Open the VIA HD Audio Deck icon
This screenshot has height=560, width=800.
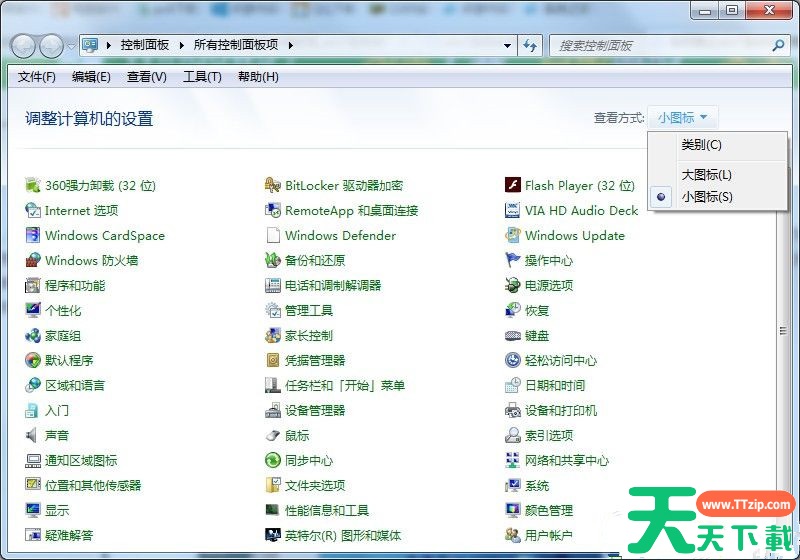coord(513,211)
